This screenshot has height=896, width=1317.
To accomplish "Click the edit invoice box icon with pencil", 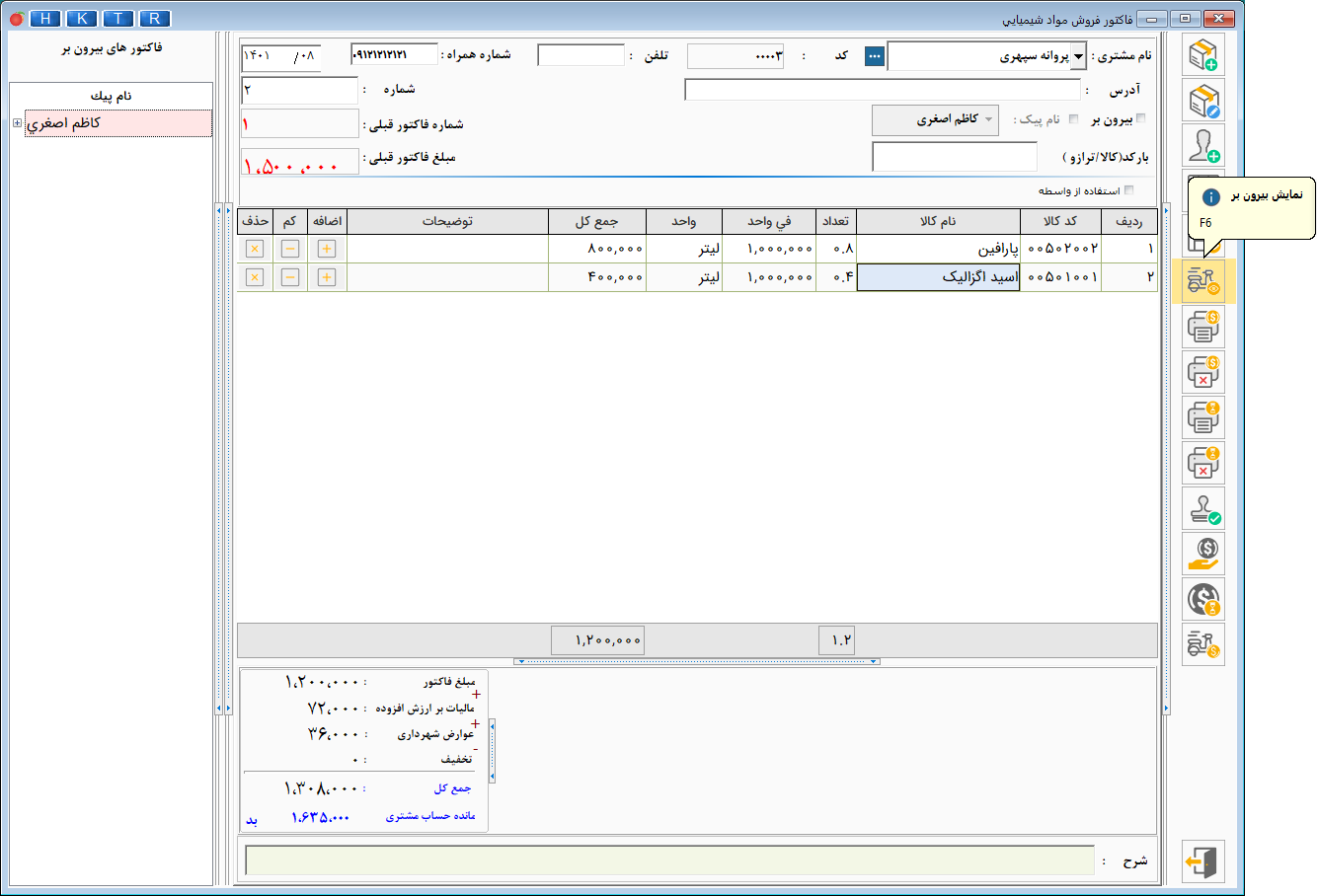I will [x=1202, y=101].
